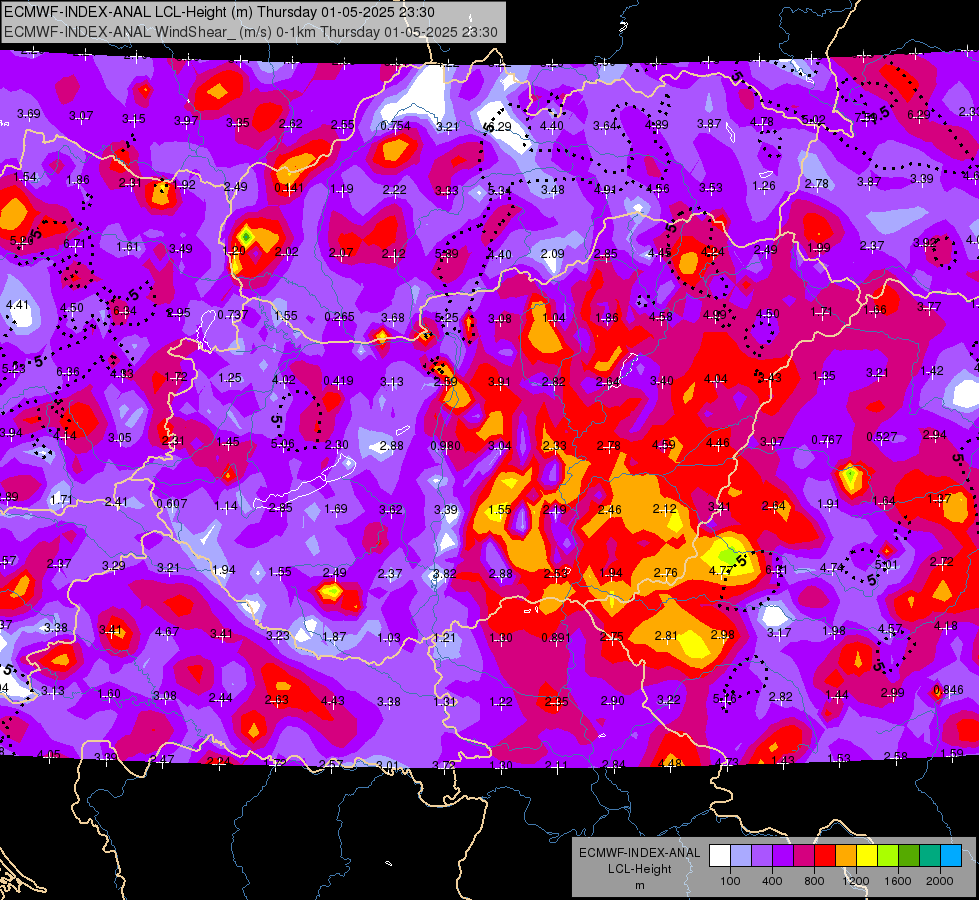Image resolution: width=979 pixels, height=900 pixels.
Task: Click wind shear value 4.41
Action: pyautogui.click(x=17, y=305)
